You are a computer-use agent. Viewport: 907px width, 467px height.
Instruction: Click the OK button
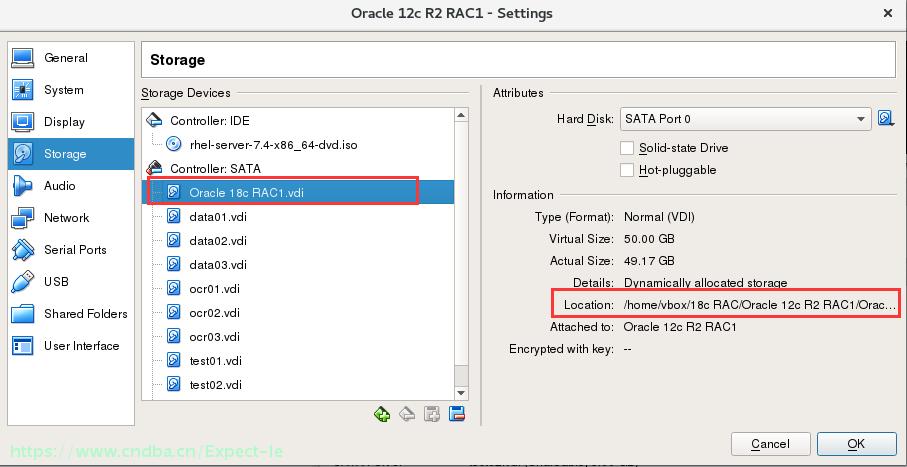856,444
